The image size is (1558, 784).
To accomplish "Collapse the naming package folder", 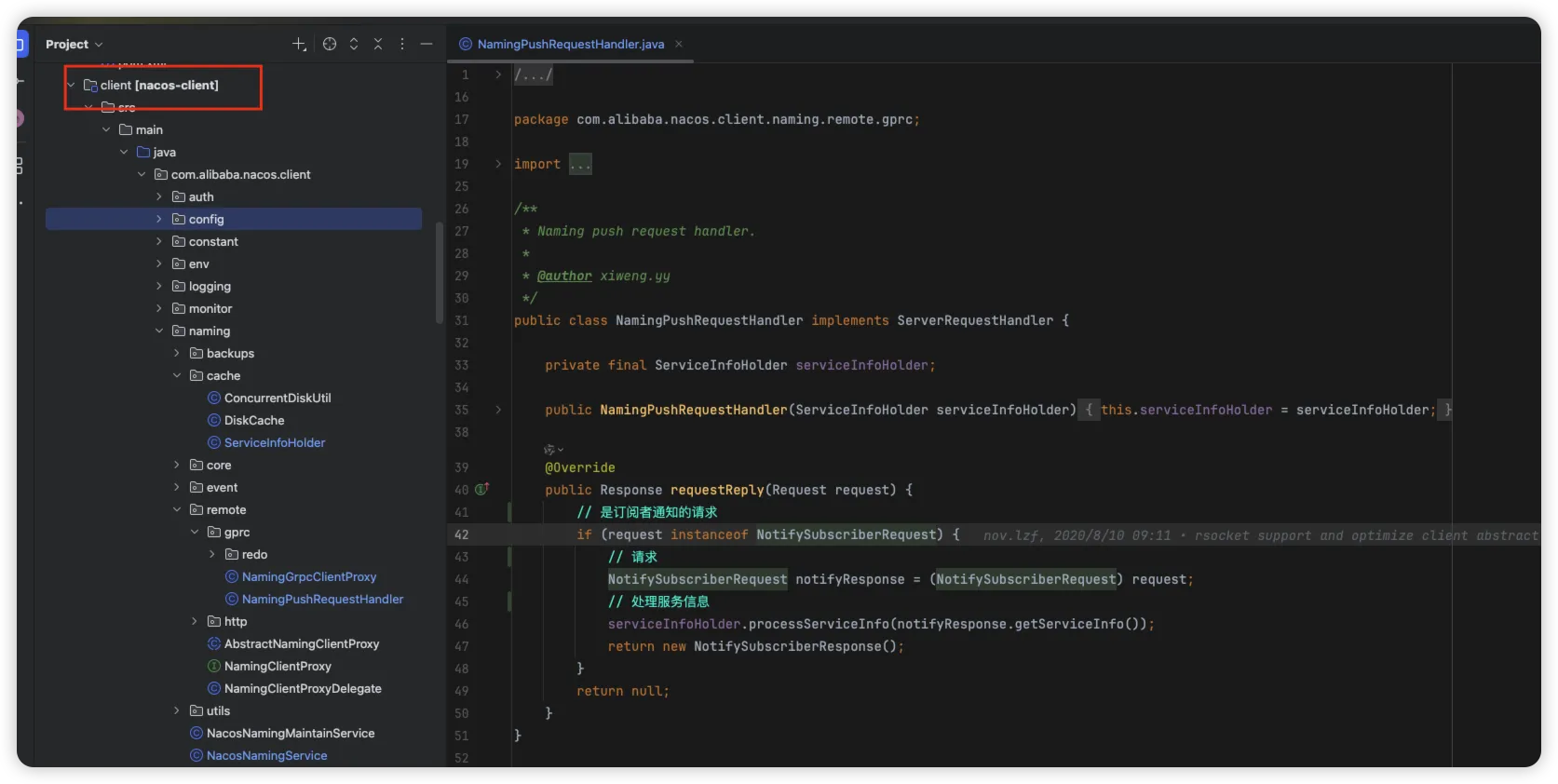I will pyautogui.click(x=159, y=331).
